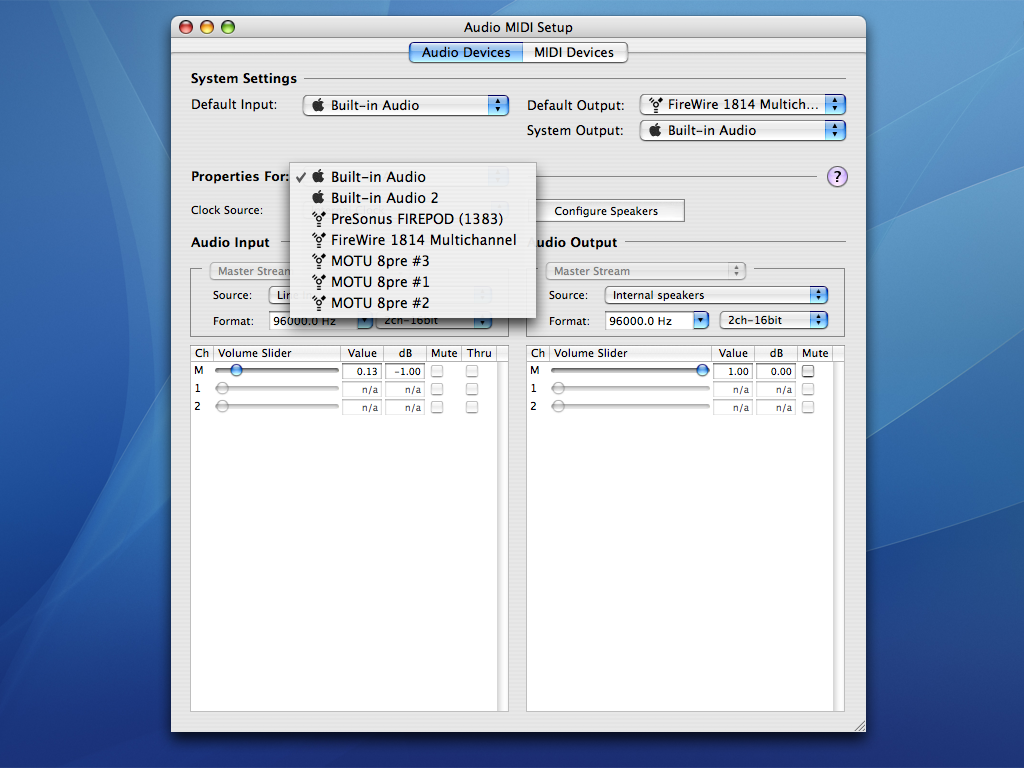Select FireWire 1814 Multichannel menu entry
The width and height of the screenshot is (1024, 768).
413,240
